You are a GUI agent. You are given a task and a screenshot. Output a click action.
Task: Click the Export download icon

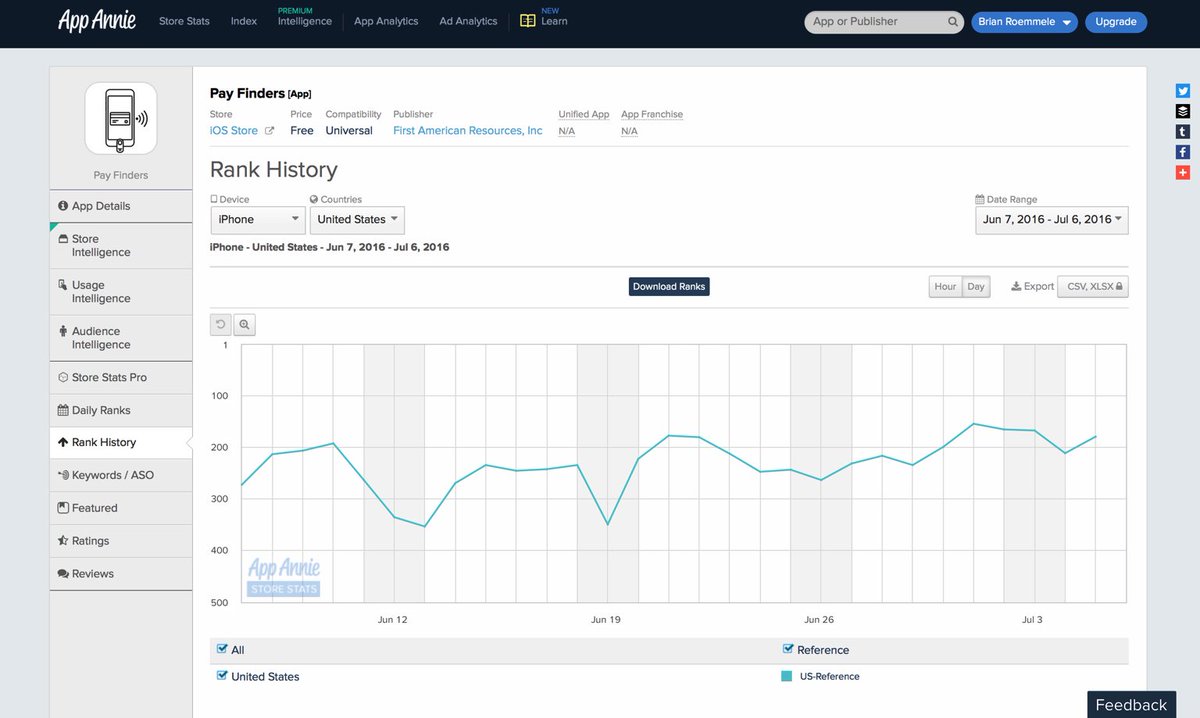click(1016, 286)
